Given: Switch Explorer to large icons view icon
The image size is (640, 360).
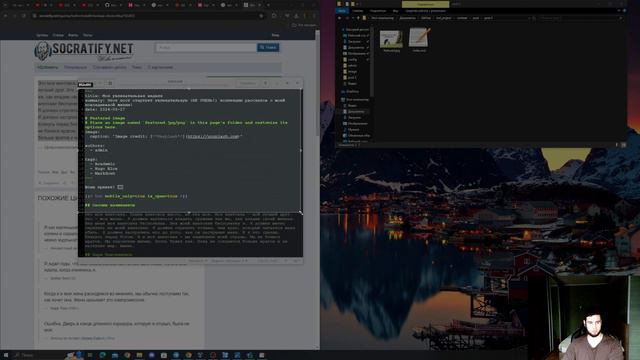Looking at the screenshot, I should pos(623,144).
